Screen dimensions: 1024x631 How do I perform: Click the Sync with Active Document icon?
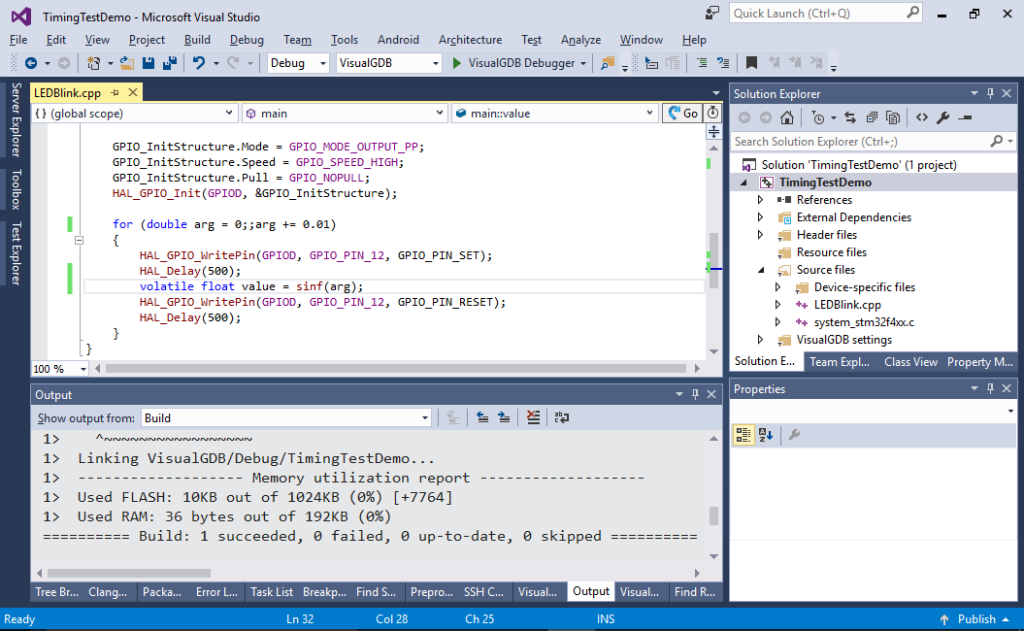tap(850, 118)
